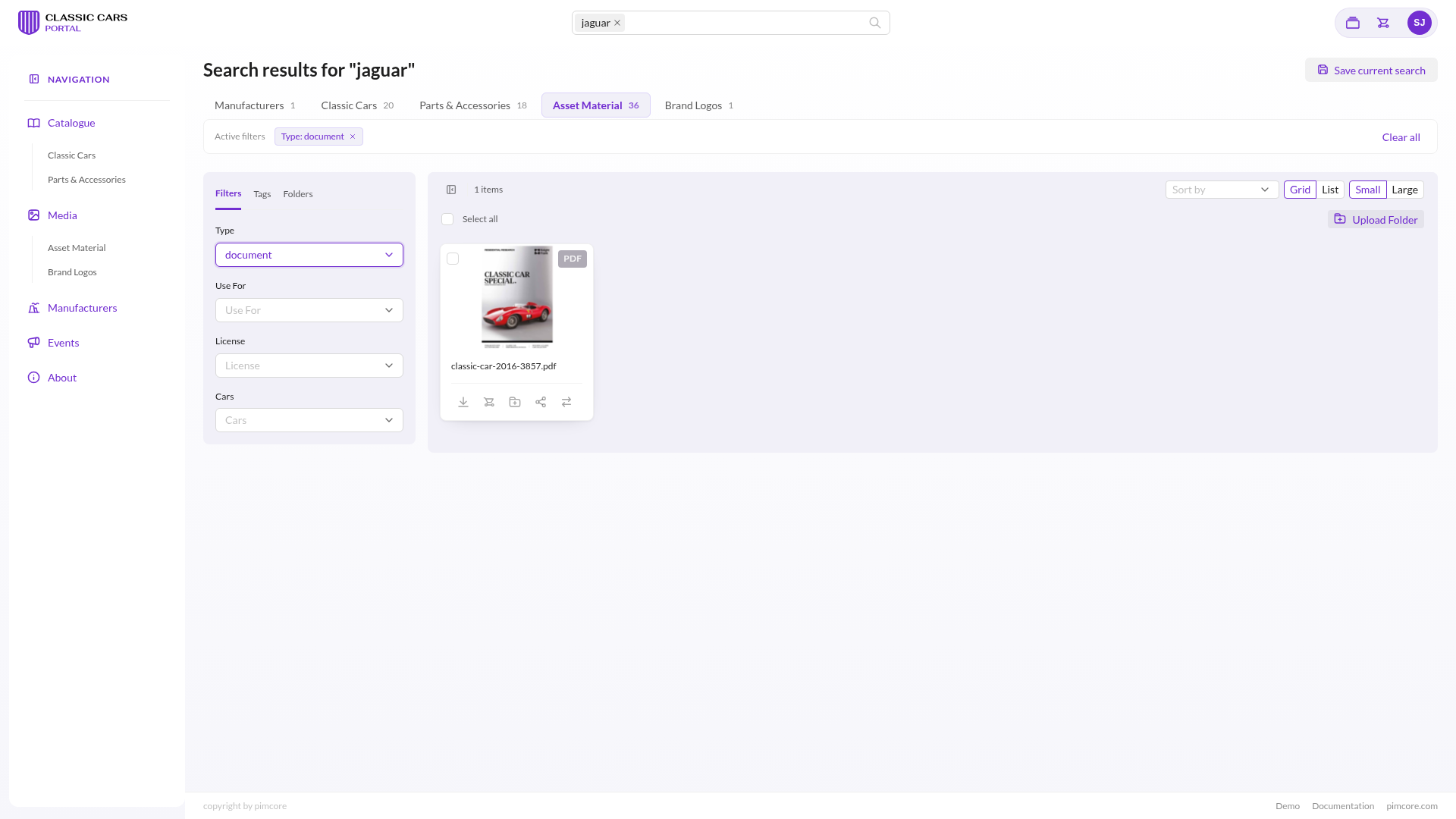Click the convert arrows icon on the PDF card
This screenshot has width=1456, height=819.
[x=566, y=402]
